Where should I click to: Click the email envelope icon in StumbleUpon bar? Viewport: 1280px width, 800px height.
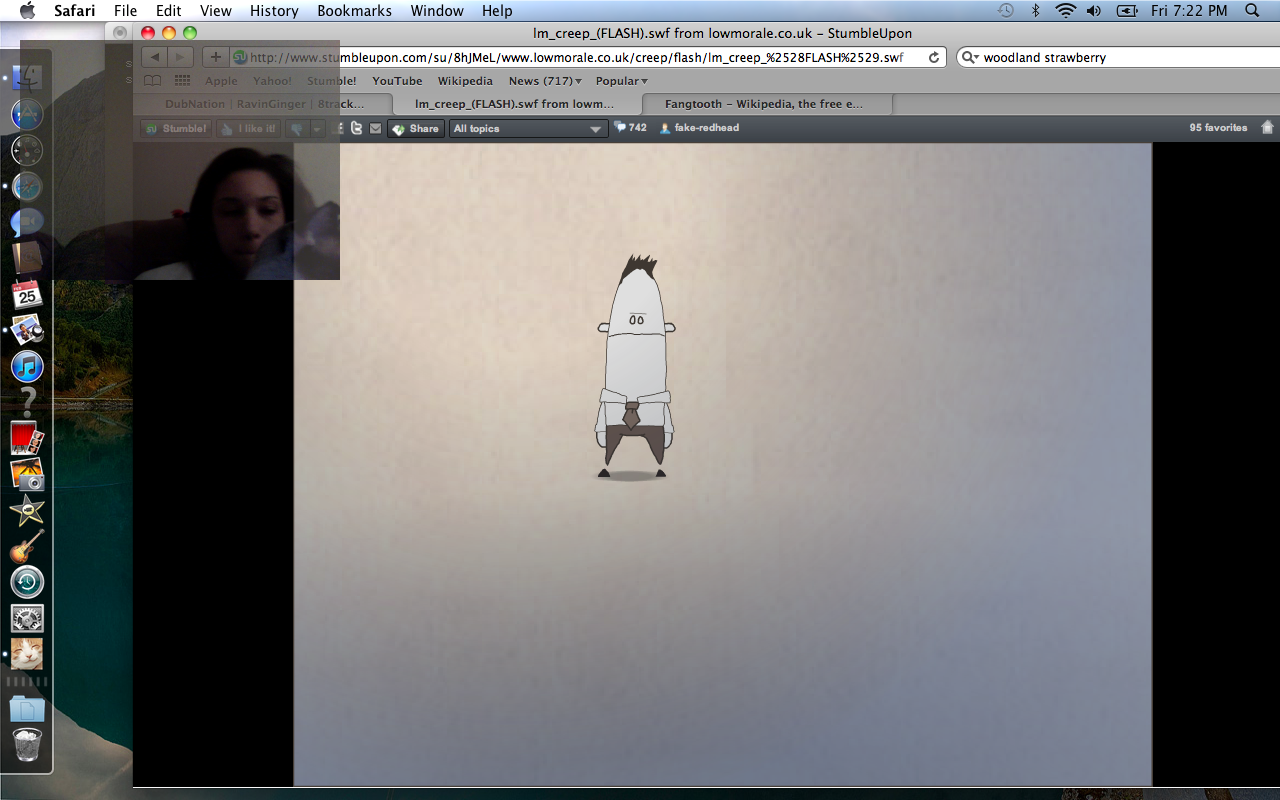pyautogui.click(x=375, y=128)
